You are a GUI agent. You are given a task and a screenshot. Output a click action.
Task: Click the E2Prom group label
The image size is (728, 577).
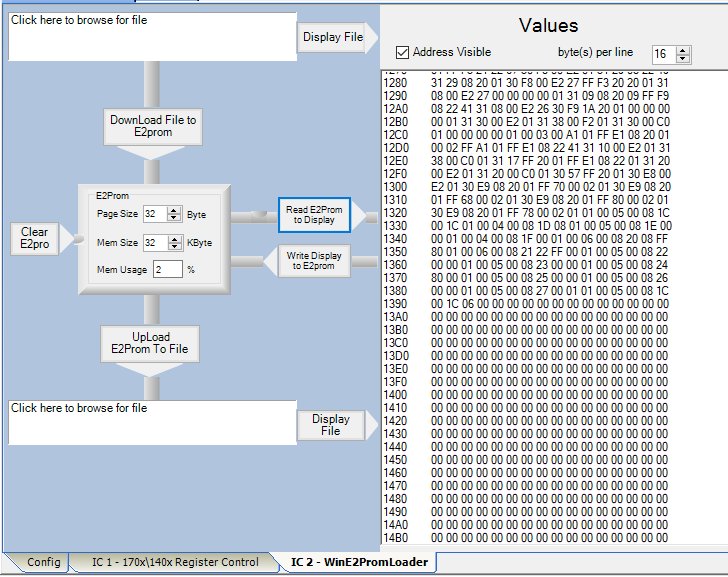click(112, 196)
